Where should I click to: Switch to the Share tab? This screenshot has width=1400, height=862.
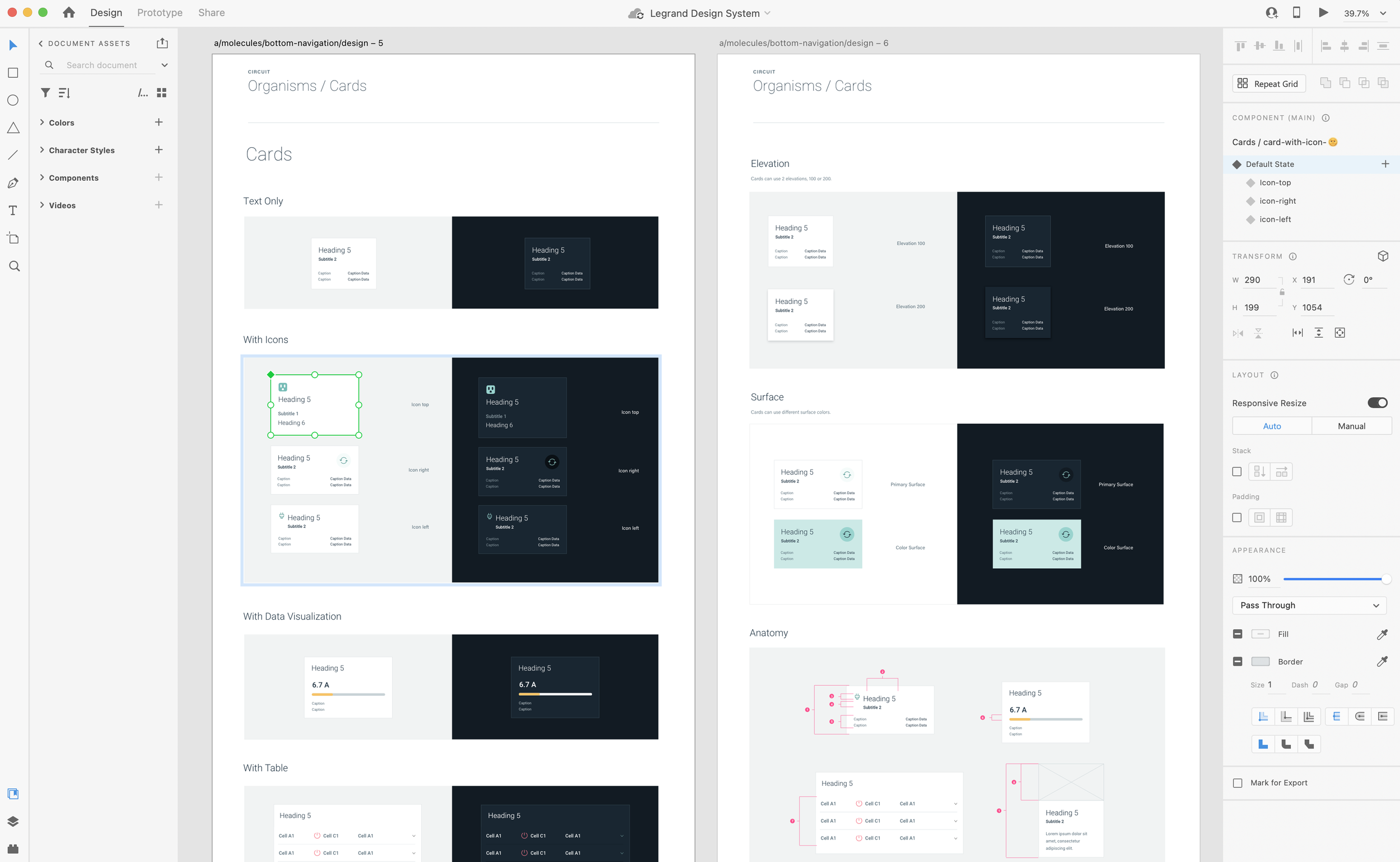[211, 12]
